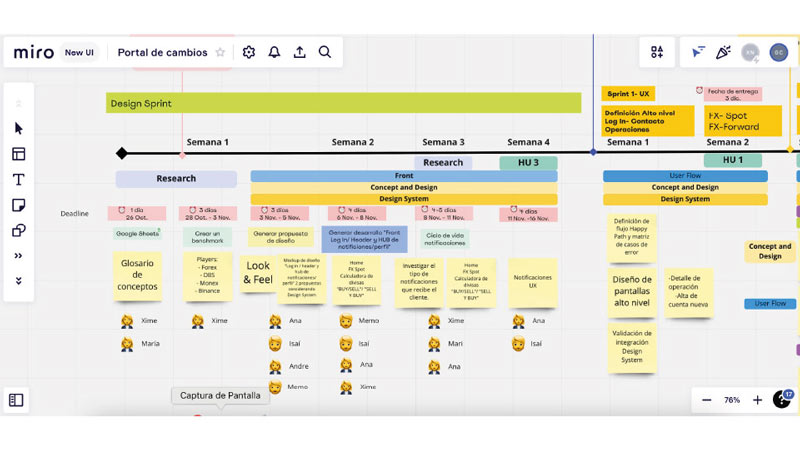Viewport: 800px width, 450px height.
Task: Toggle the New UI switch
Action: [x=80, y=53]
